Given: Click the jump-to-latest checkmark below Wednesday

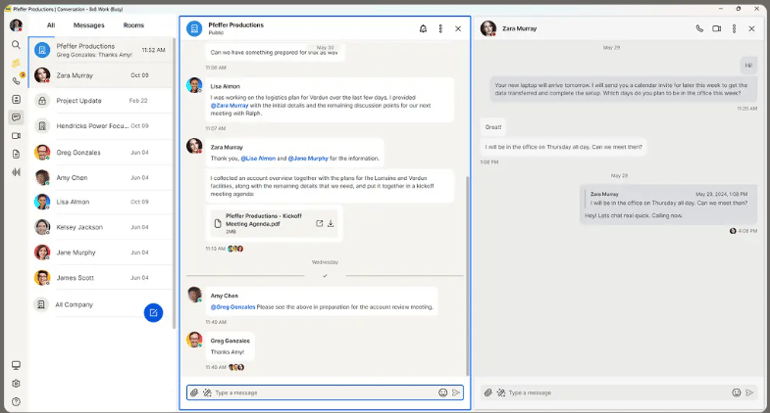Looking at the screenshot, I should [x=325, y=276].
